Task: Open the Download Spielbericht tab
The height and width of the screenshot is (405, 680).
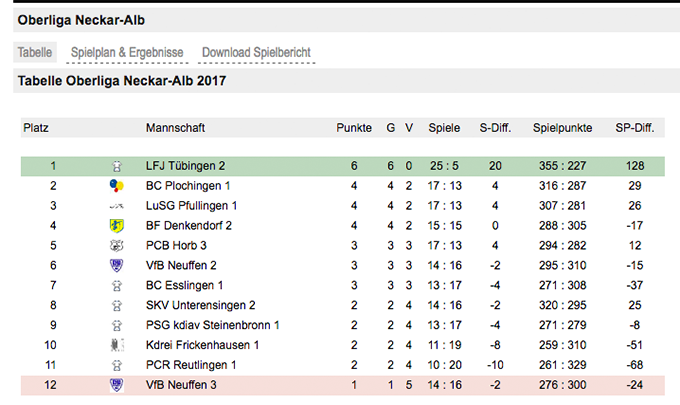Action: pyautogui.click(x=256, y=52)
